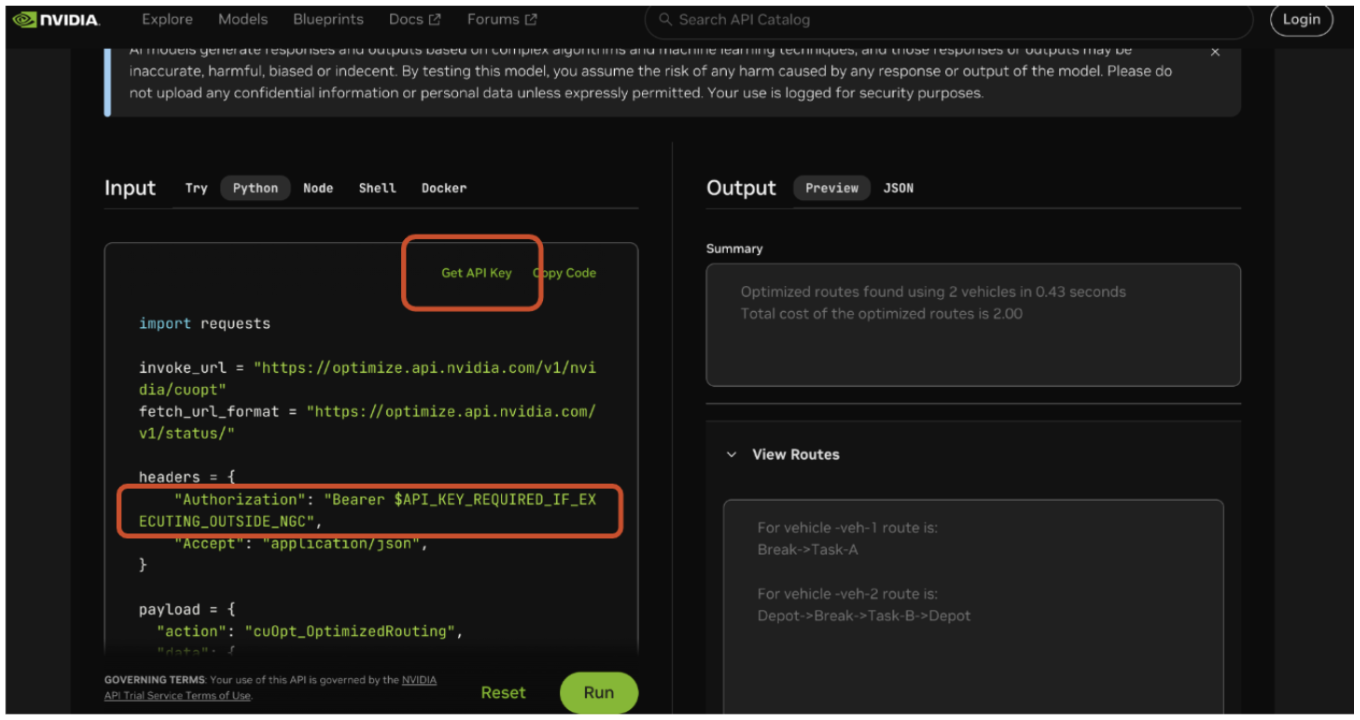1360x720 pixels.
Task: Open the Explore menu item
Action: [167, 19]
